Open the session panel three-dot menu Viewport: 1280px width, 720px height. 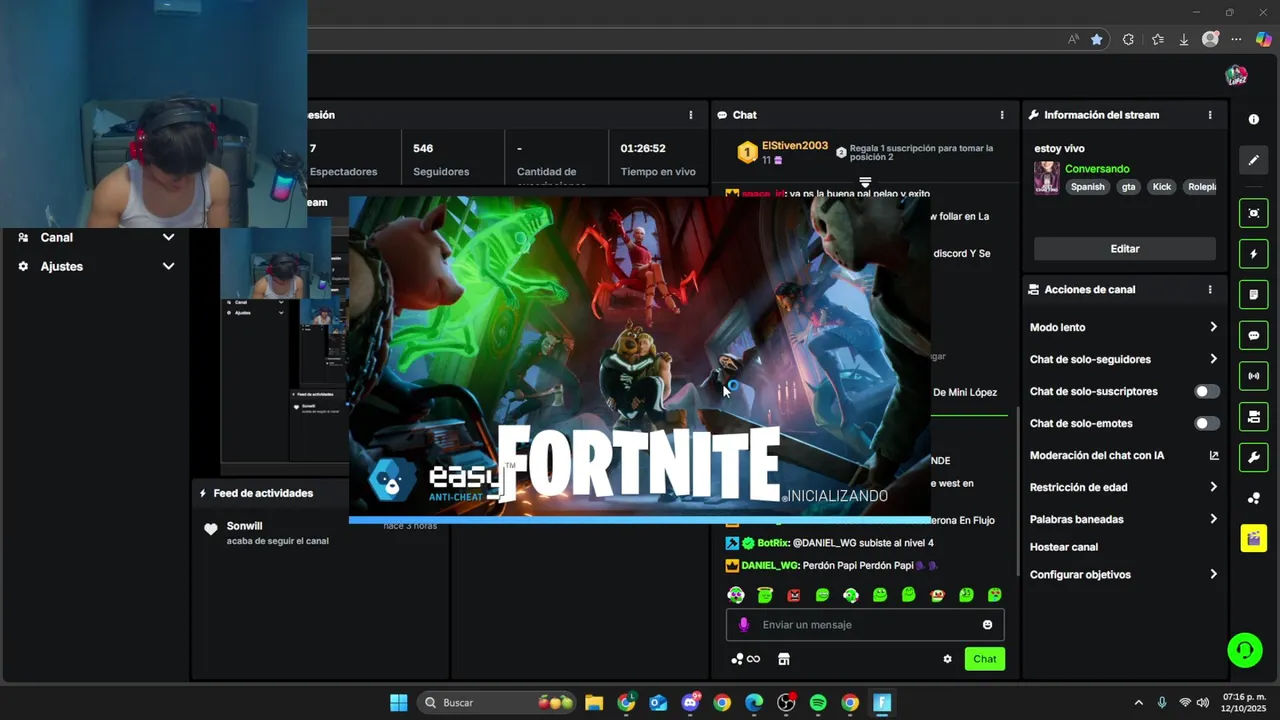click(x=690, y=115)
